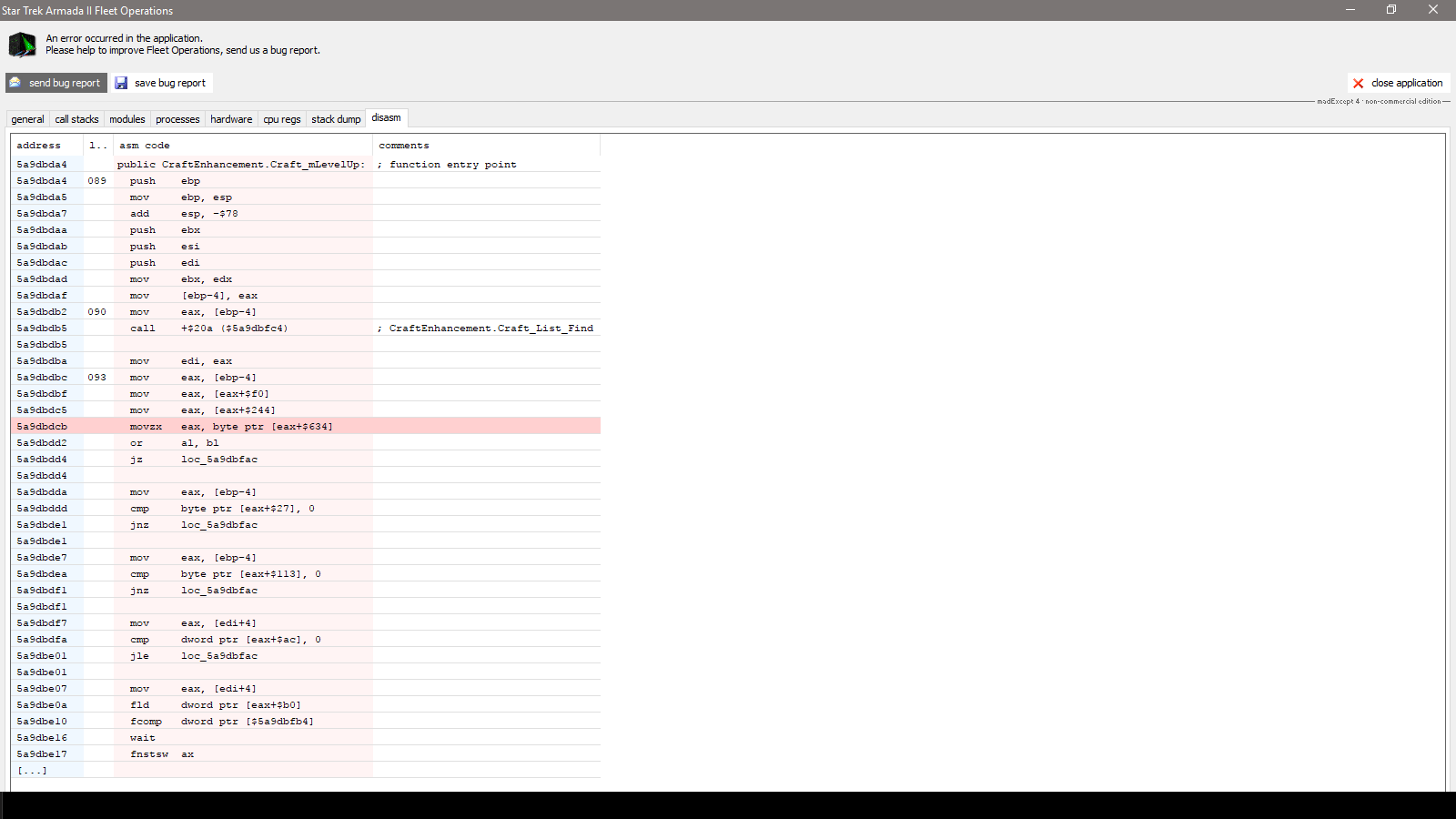The image size is (1456, 819).
Task: Open the hardware tab
Action: click(231, 119)
